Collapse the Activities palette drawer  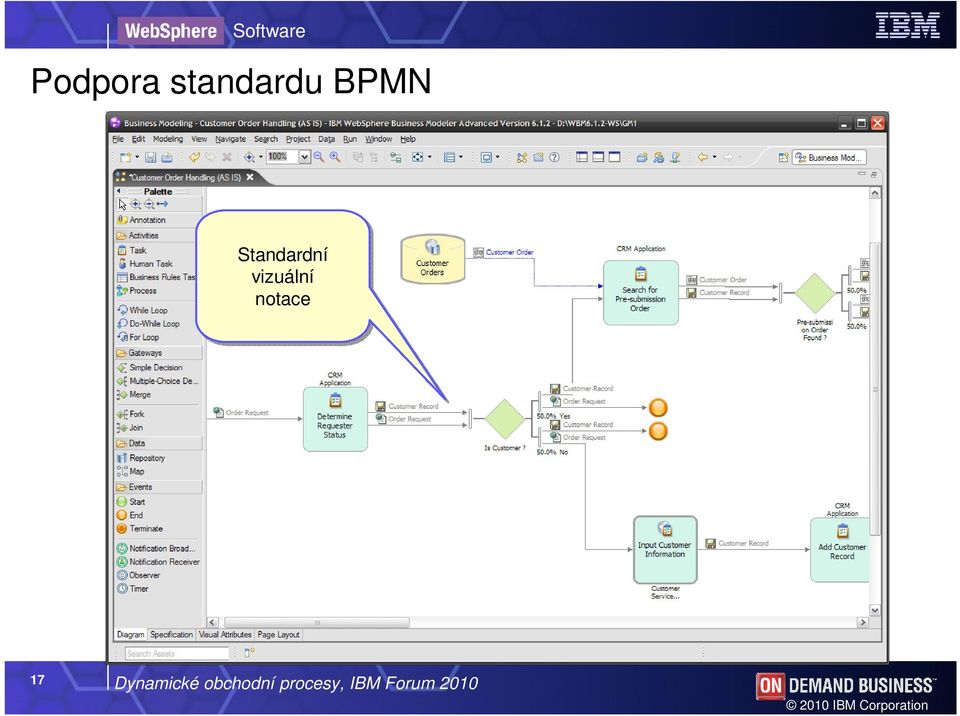158,236
